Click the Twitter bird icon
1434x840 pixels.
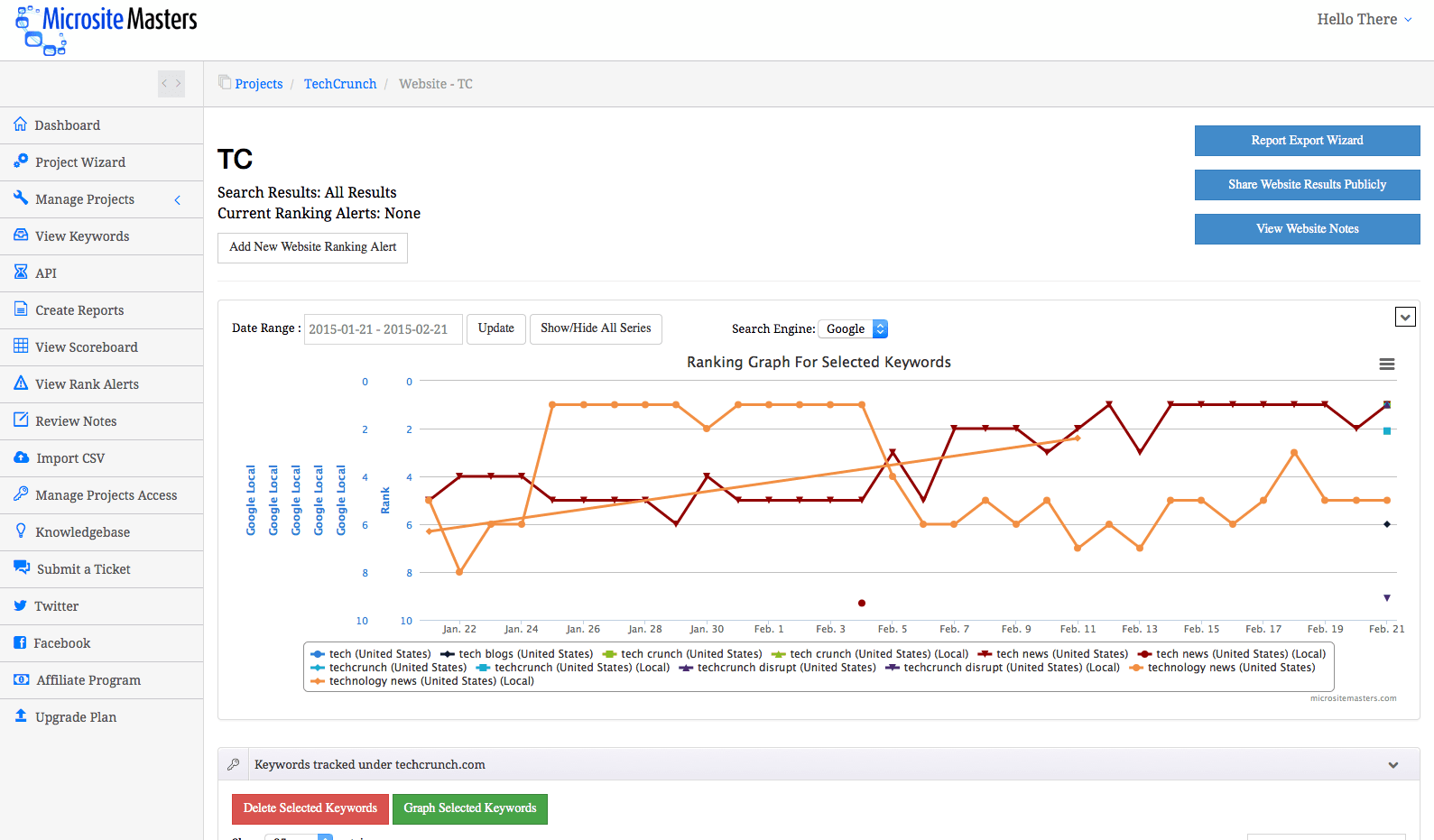point(20,605)
